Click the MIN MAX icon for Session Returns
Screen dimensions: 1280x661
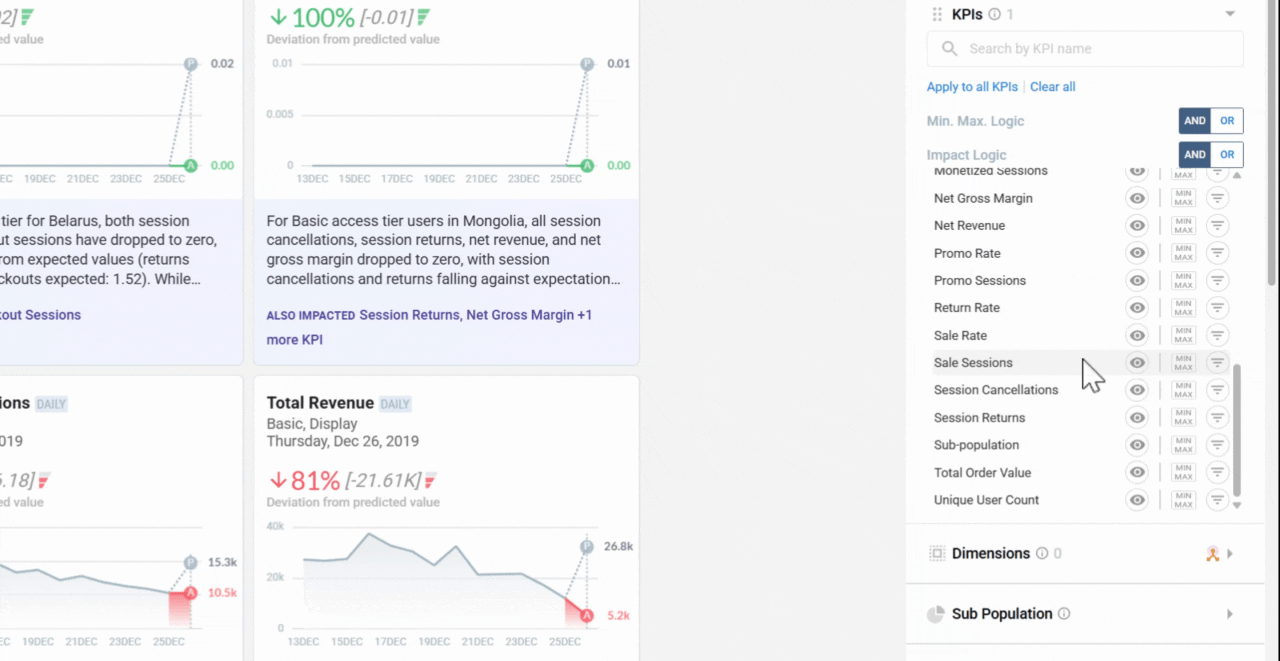(x=1184, y=418)
